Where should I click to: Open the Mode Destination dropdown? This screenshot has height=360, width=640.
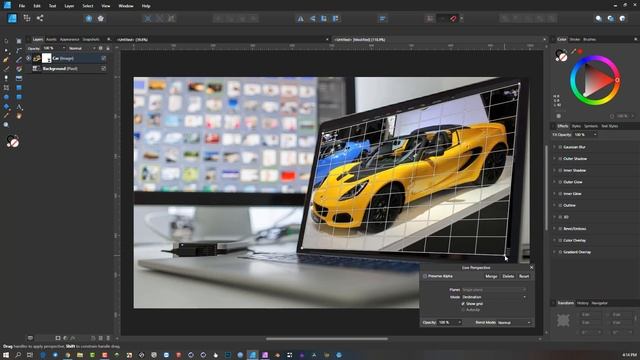[494, 297]
